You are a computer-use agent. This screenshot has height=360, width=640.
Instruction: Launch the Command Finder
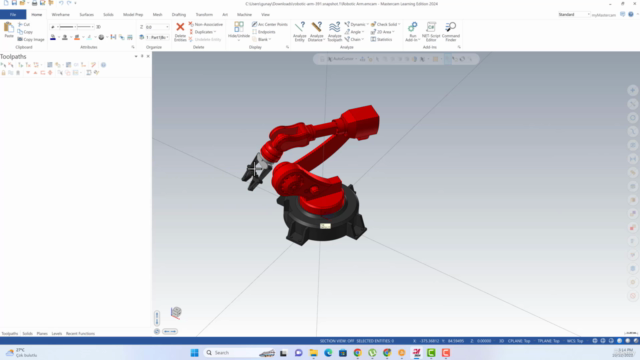click(x=451, y=31)
